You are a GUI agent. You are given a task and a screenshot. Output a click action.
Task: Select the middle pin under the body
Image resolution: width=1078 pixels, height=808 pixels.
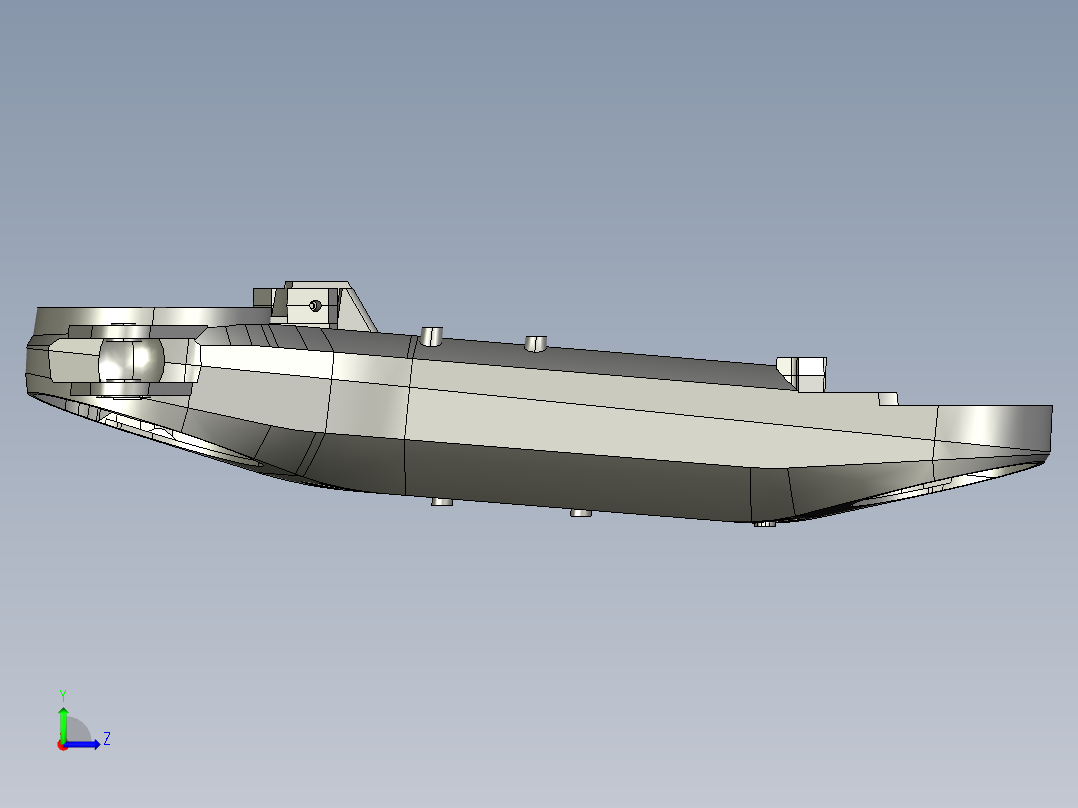(580, 513)
